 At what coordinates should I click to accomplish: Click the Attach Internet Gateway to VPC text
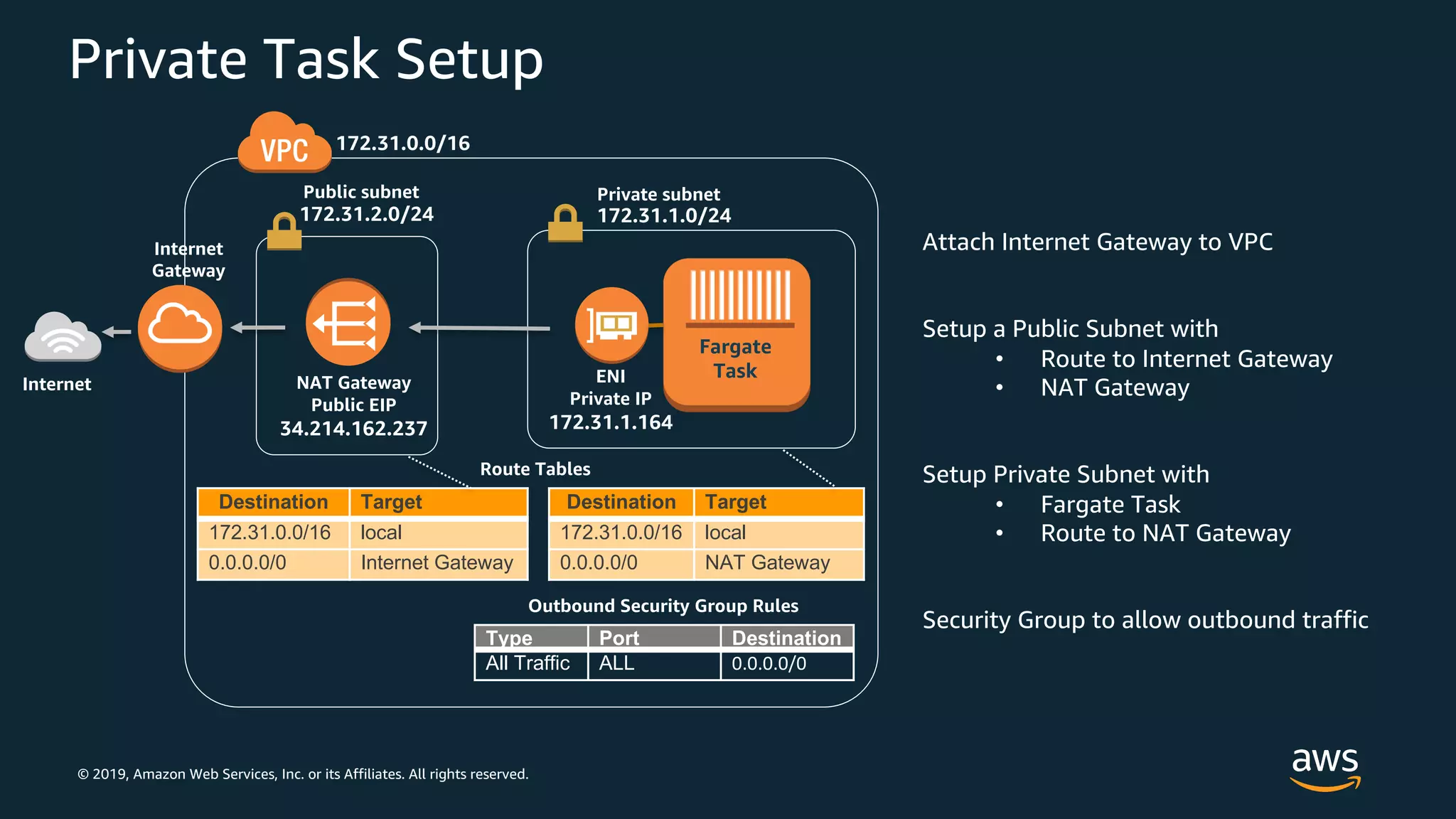[1097, 242]
